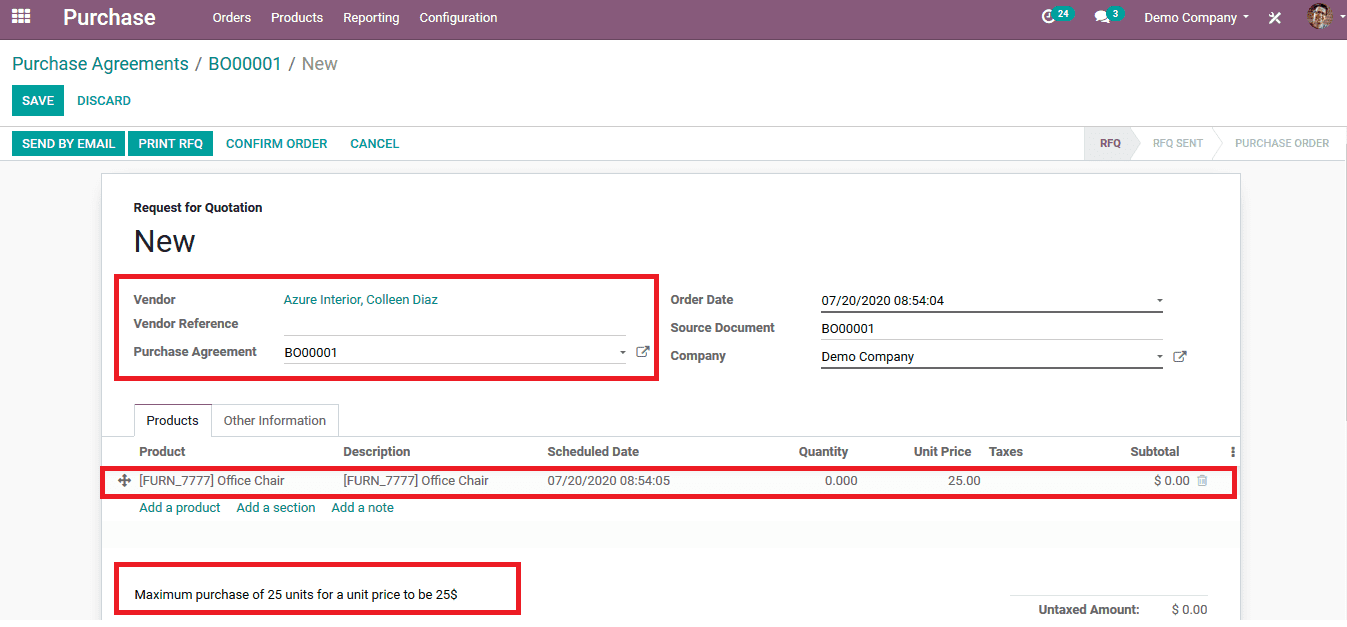
Task: Click the Add a product link
Action: (180, 508)
